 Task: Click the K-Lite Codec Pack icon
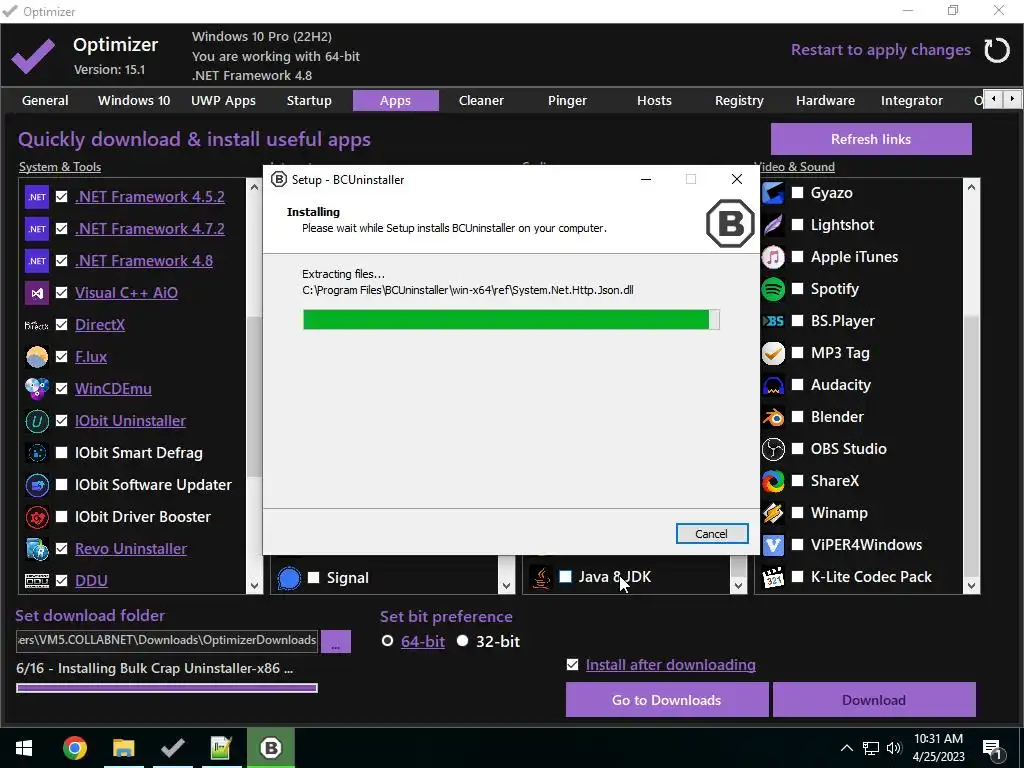pyautogui.click(x=773, y=577)
